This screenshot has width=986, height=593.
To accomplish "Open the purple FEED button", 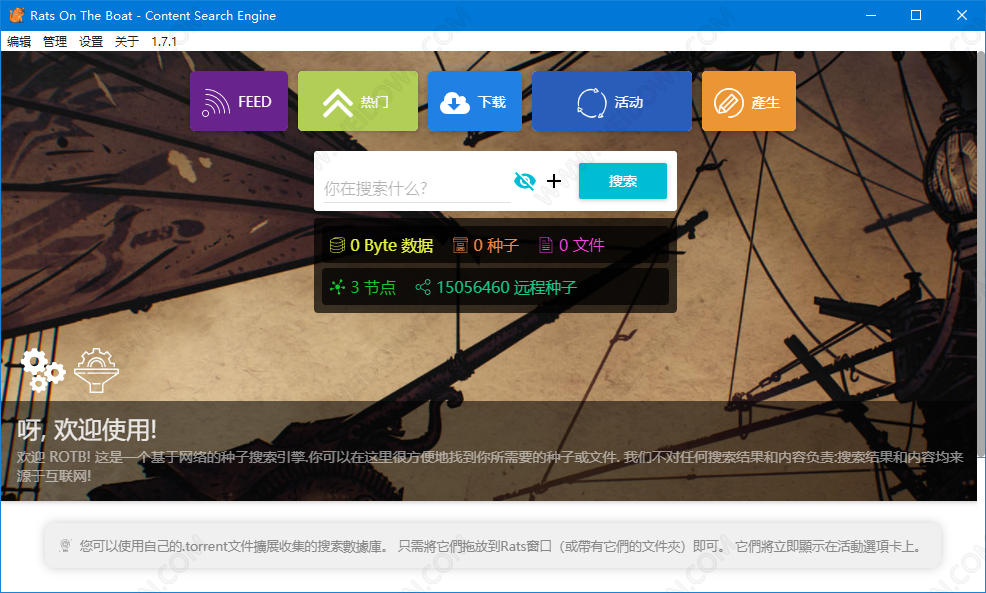I will (239, 101).
